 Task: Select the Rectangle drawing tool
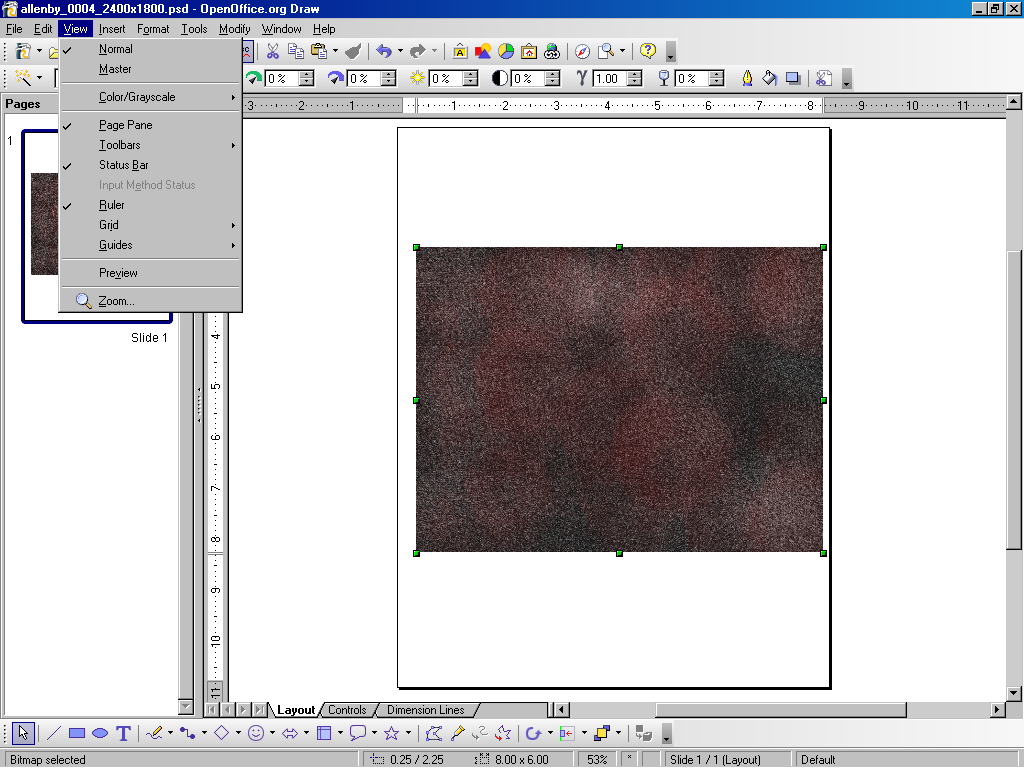coord(77,733)
